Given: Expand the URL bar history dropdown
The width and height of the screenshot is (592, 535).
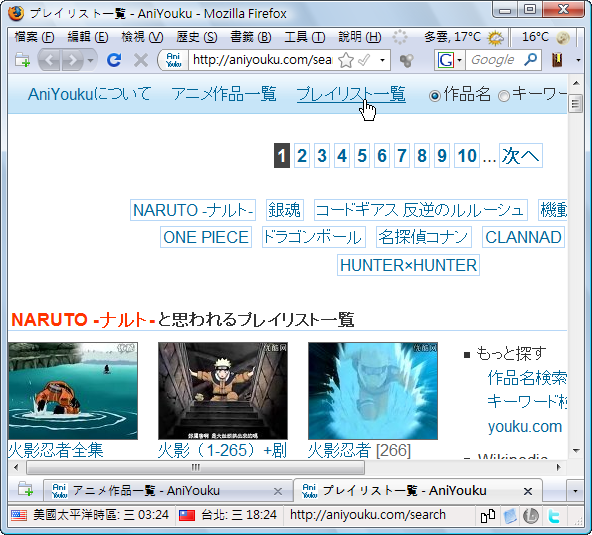Looking at the screenshot, I should 382,60.
